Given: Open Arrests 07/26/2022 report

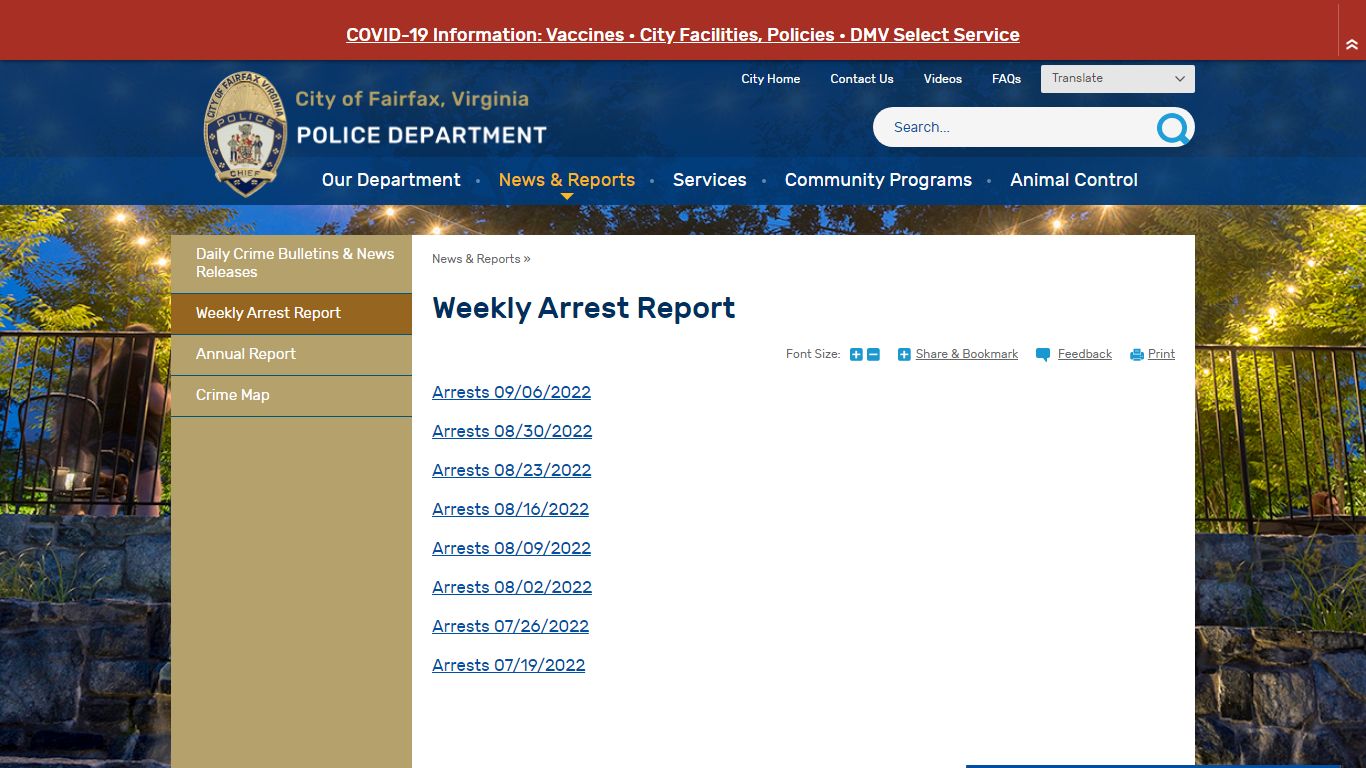Looking at the screenshot, I should [x=510, y=626].
